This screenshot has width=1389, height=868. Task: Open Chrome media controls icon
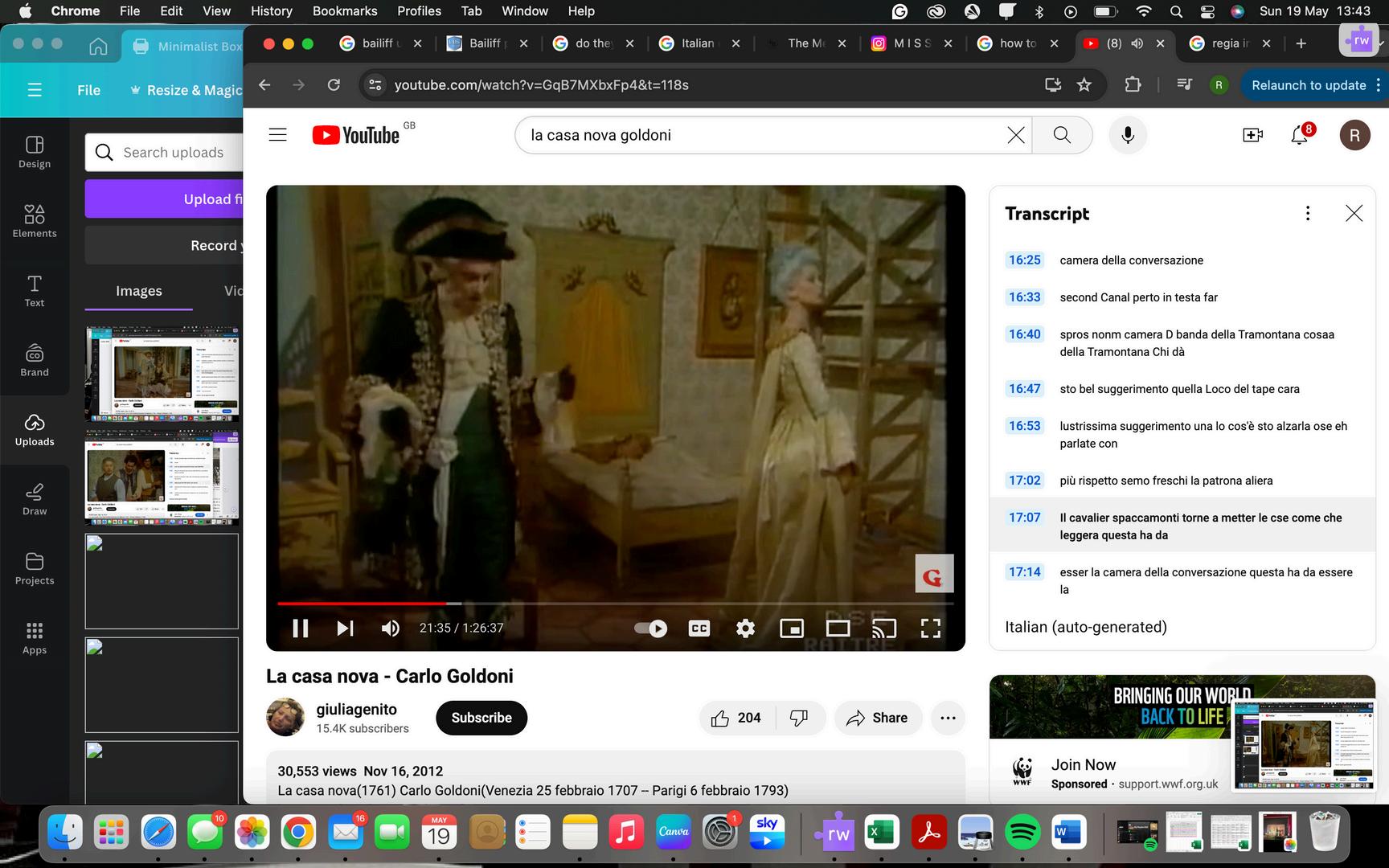point(1184,84)
